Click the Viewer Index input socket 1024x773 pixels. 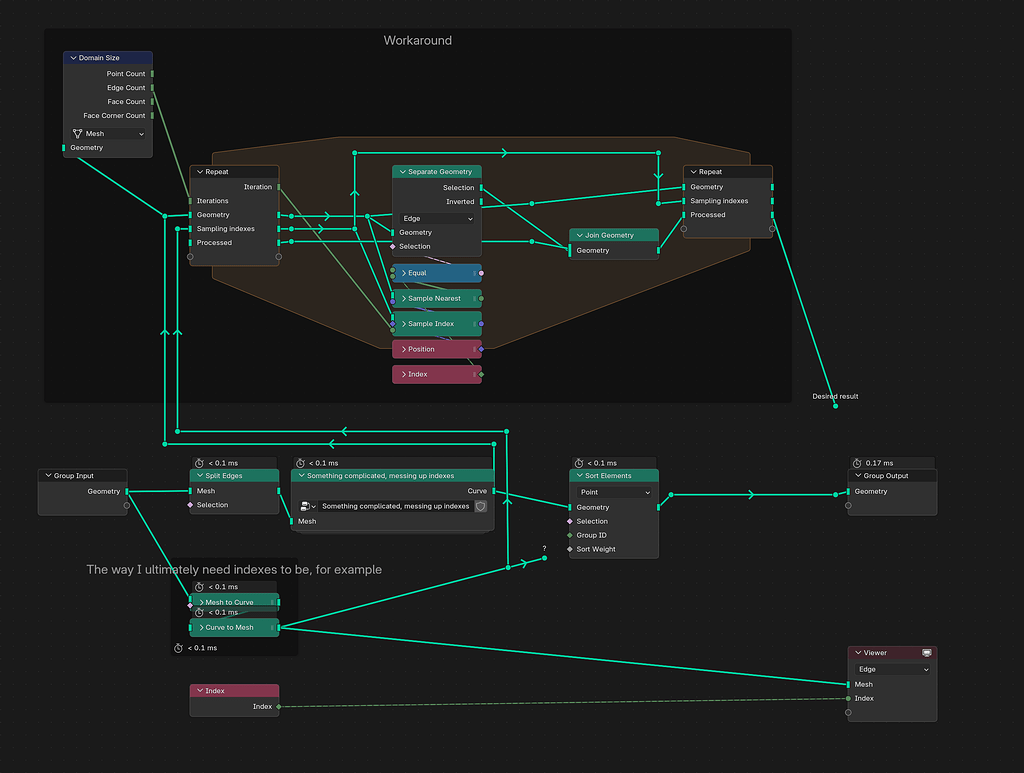click(848, 699)
